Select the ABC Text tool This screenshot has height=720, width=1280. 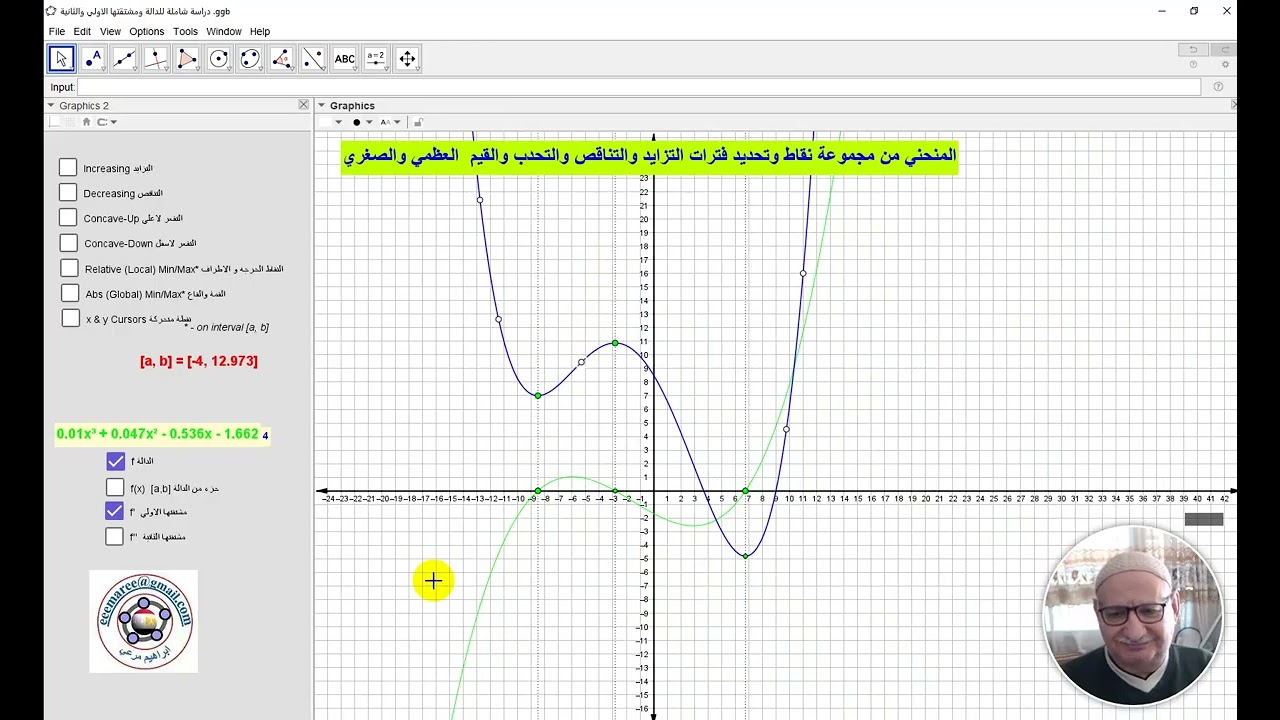click(x=344, y=59)
